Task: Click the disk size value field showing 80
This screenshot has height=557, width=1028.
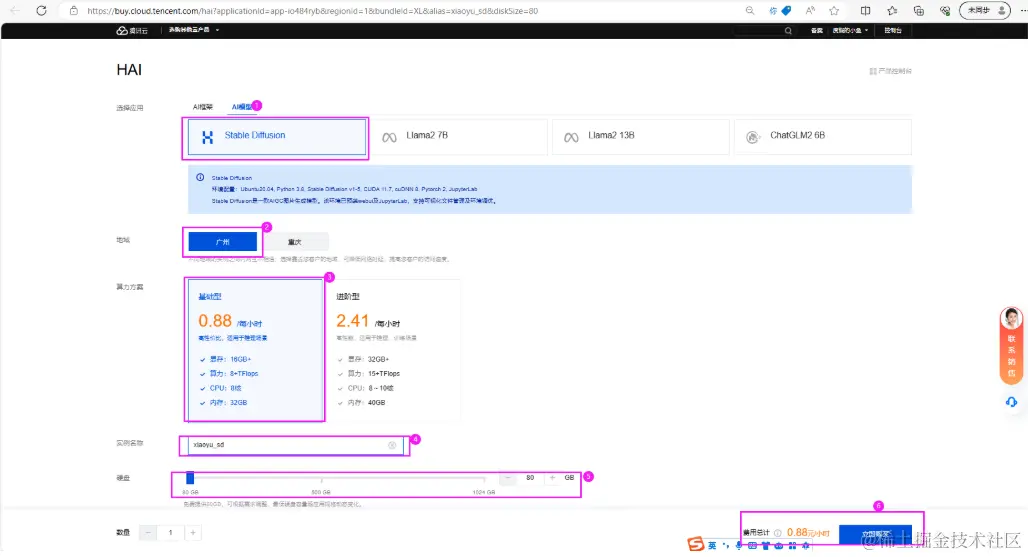Action: pos(530,478)
